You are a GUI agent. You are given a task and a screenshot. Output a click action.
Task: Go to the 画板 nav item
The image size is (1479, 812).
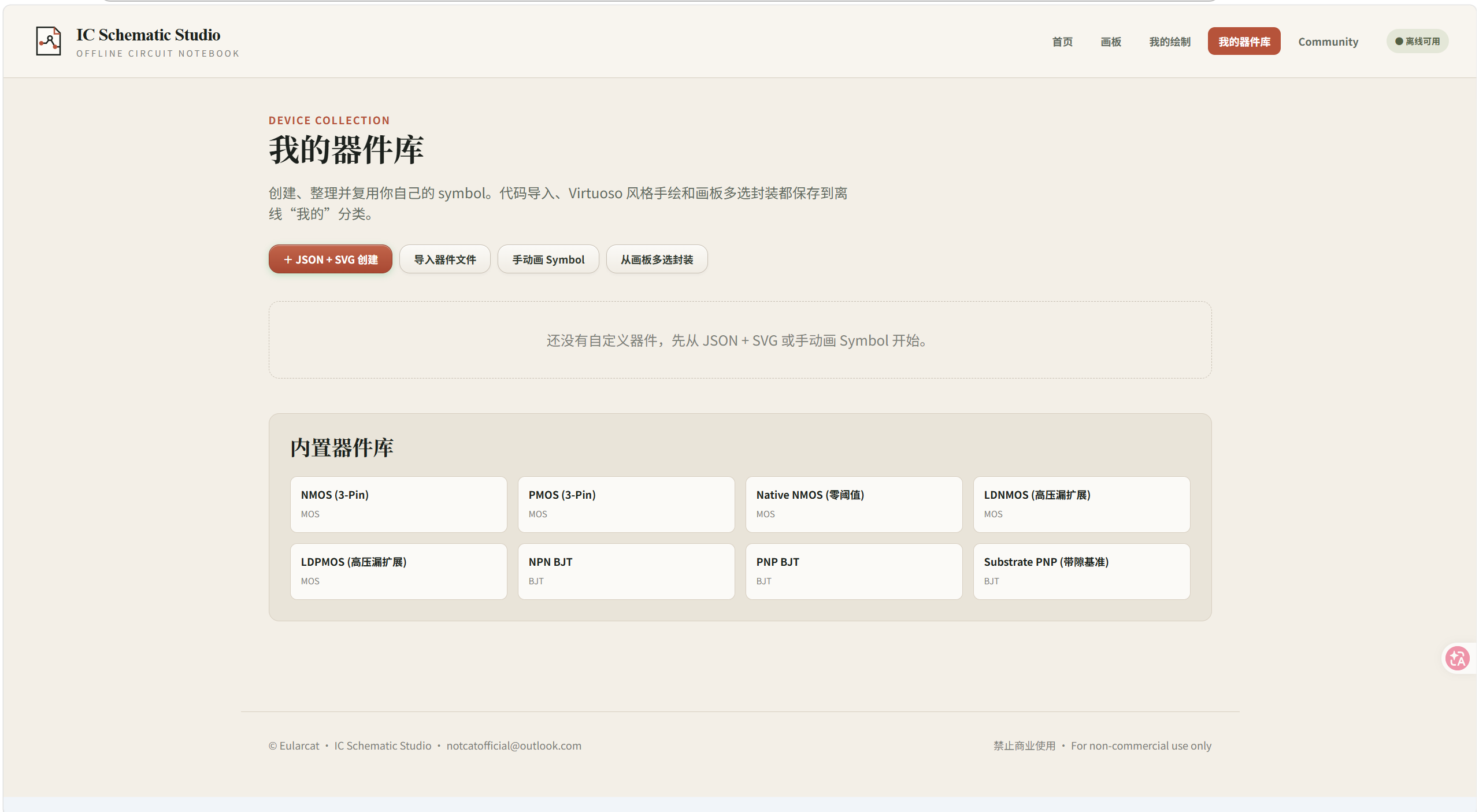pos(1110,42)
